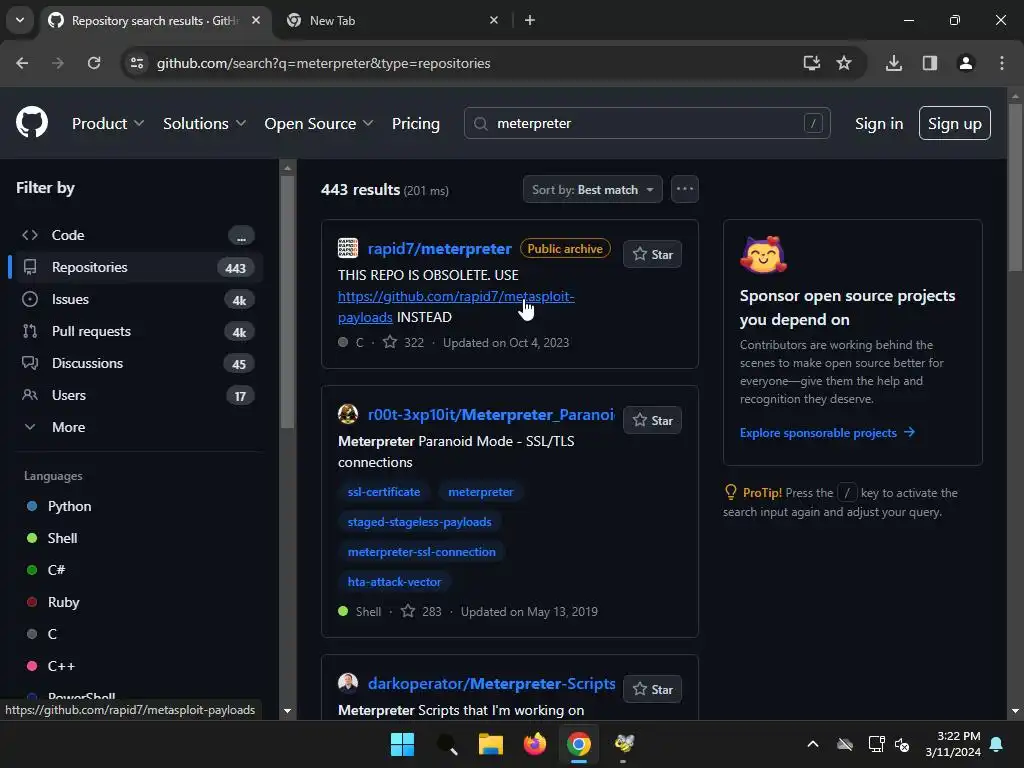Viewport: 1024px width, 768px height.
Task: Expand the Open Source menu
Action: point(319,123)
